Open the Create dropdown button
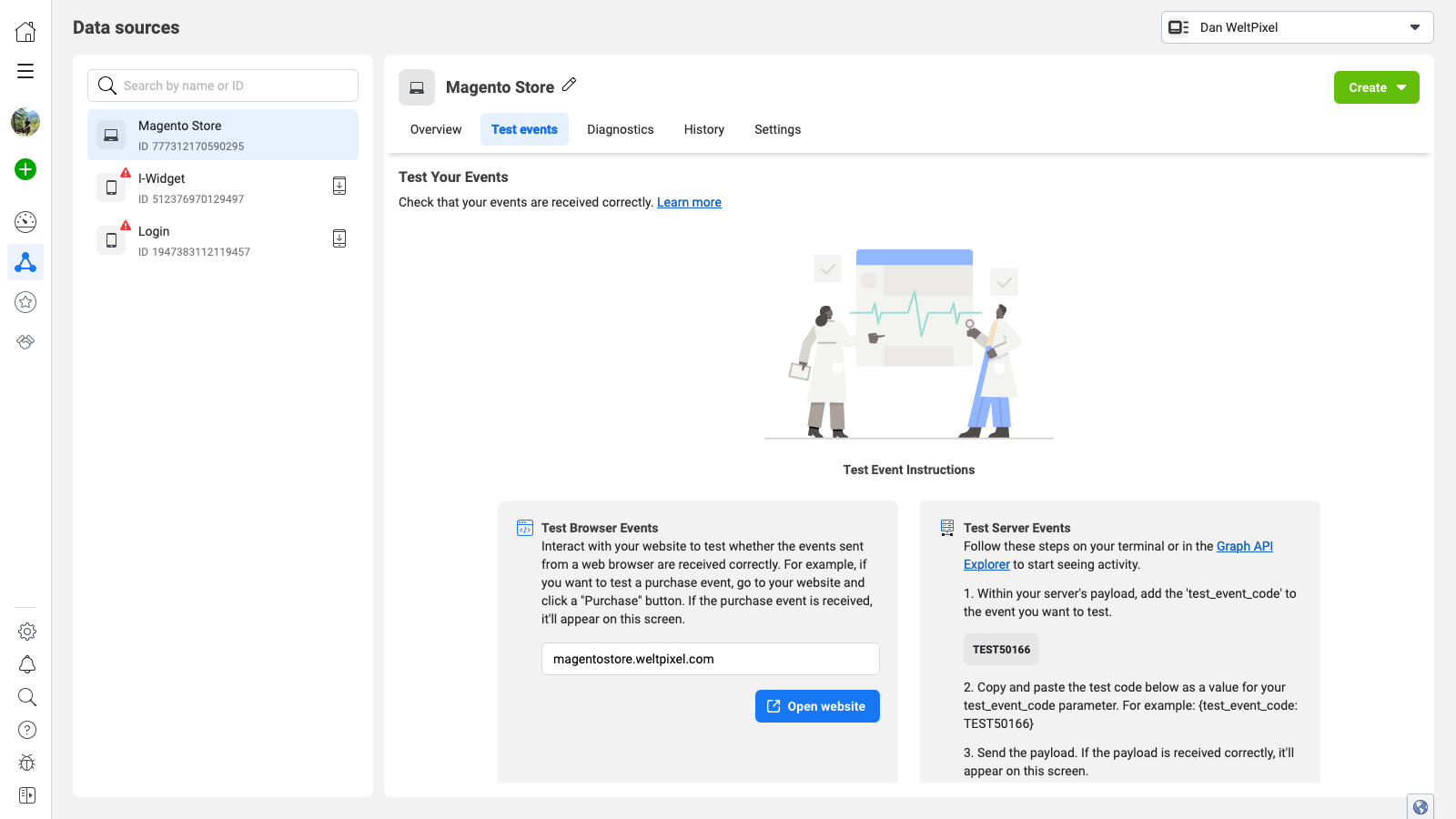 [1377, 87]
